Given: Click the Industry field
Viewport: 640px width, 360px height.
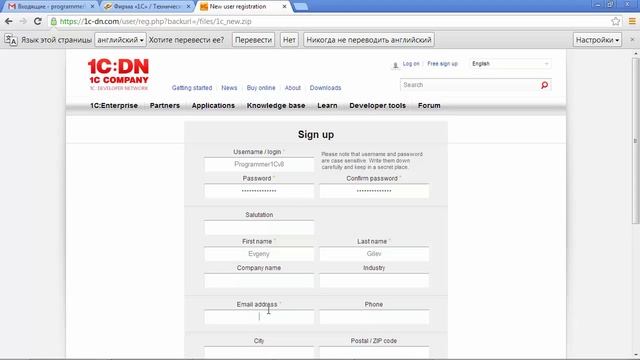Looking at the screenshot, I should [x=374, y=281].
